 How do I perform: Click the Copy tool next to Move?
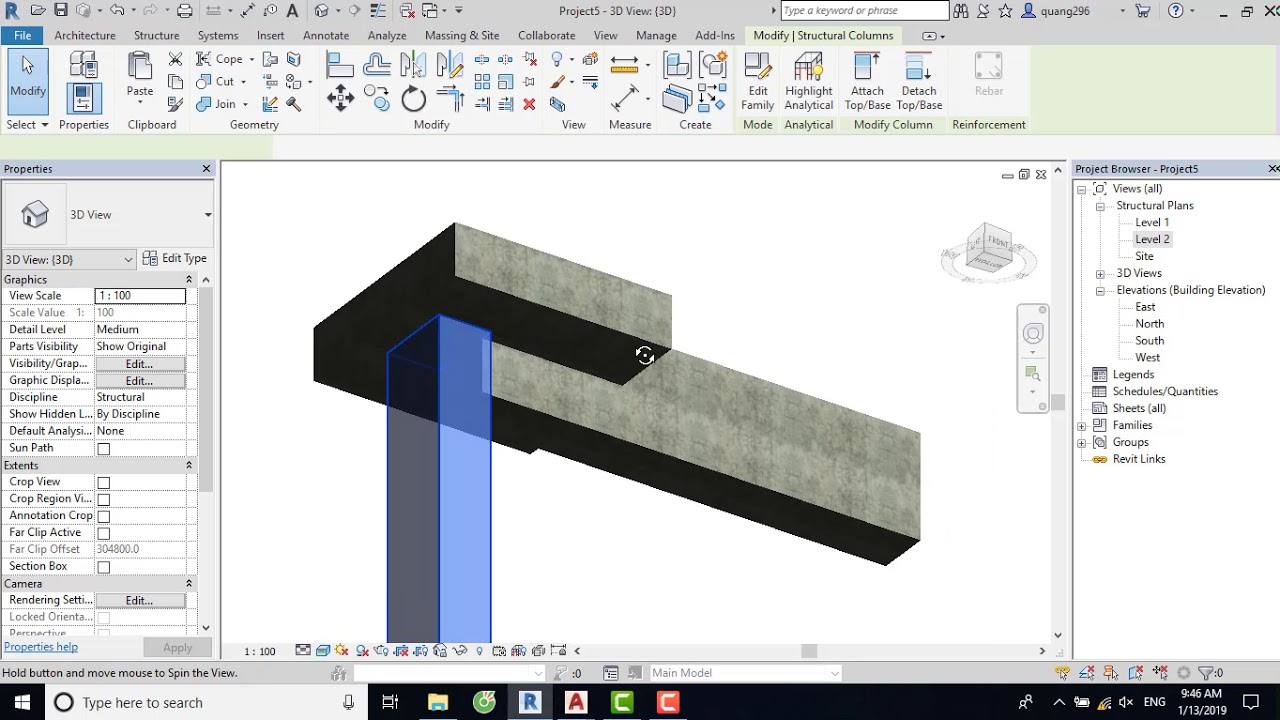click(x=377, y=98)
